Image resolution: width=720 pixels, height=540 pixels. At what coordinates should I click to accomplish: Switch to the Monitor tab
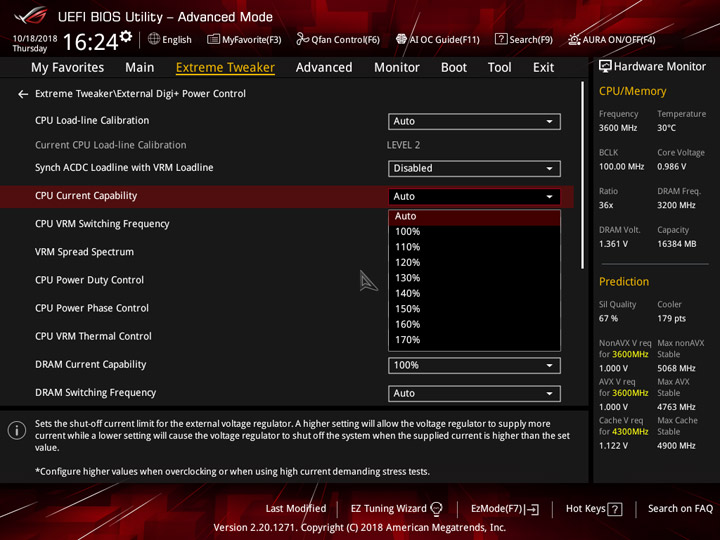(x=397, y=68)
